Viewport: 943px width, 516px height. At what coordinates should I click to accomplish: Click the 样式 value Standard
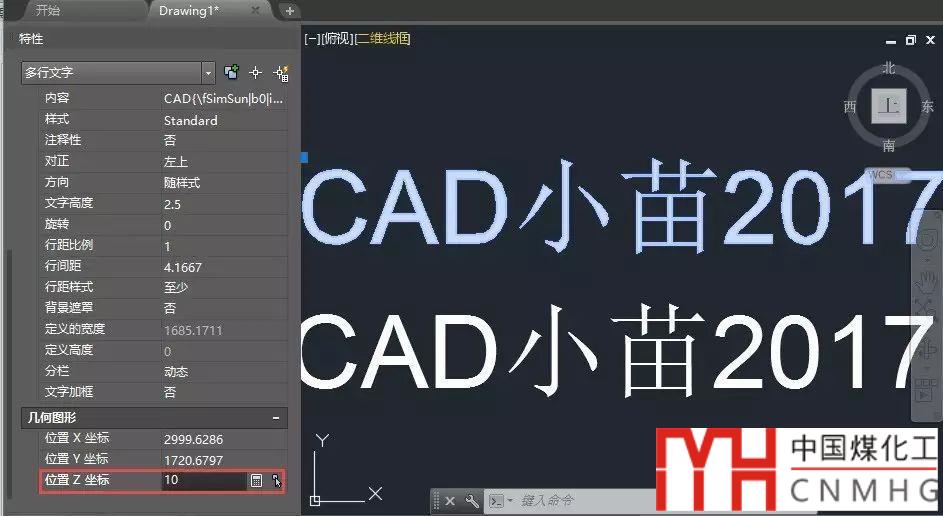point(191,120)
